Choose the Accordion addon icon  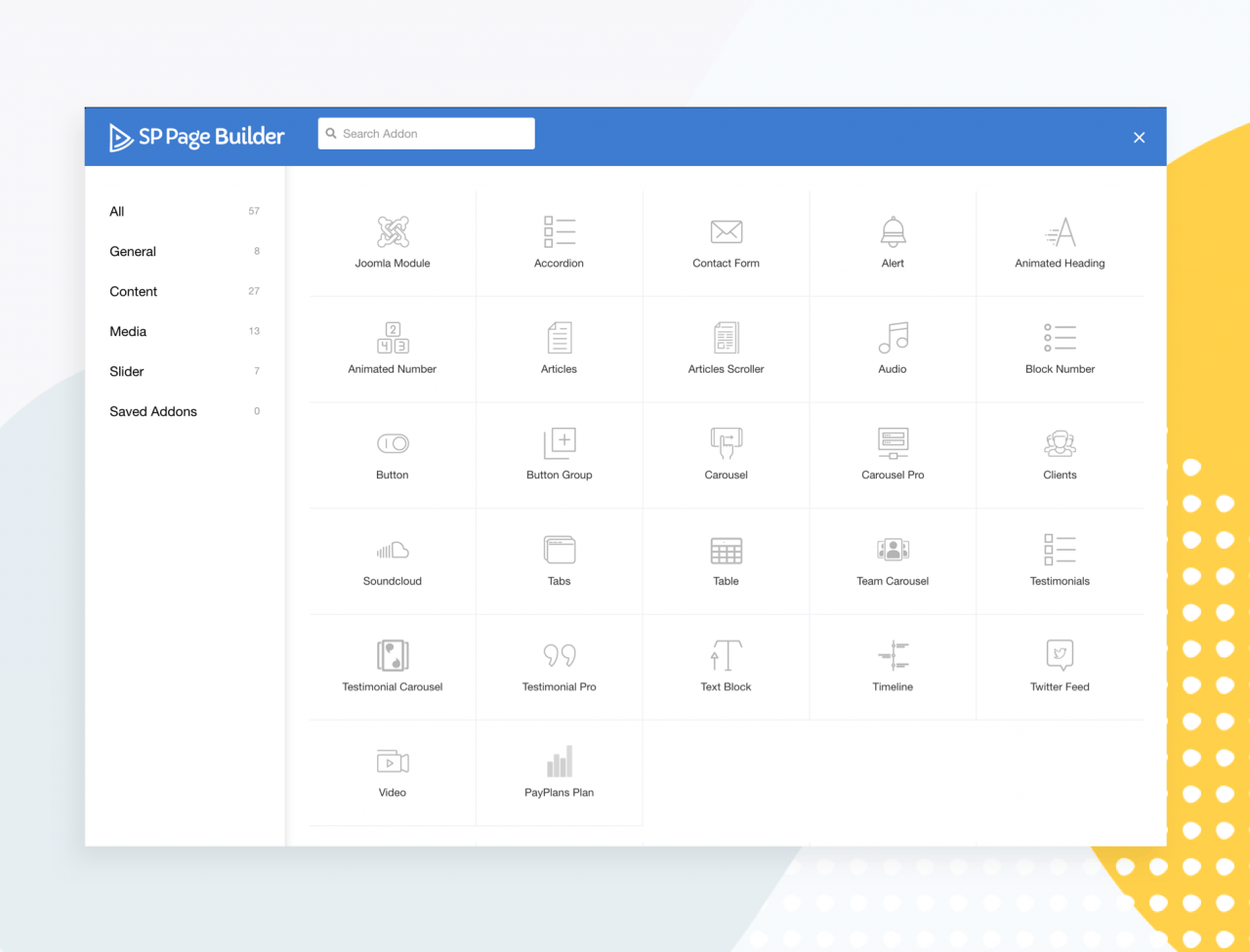(x=560, y=231)
